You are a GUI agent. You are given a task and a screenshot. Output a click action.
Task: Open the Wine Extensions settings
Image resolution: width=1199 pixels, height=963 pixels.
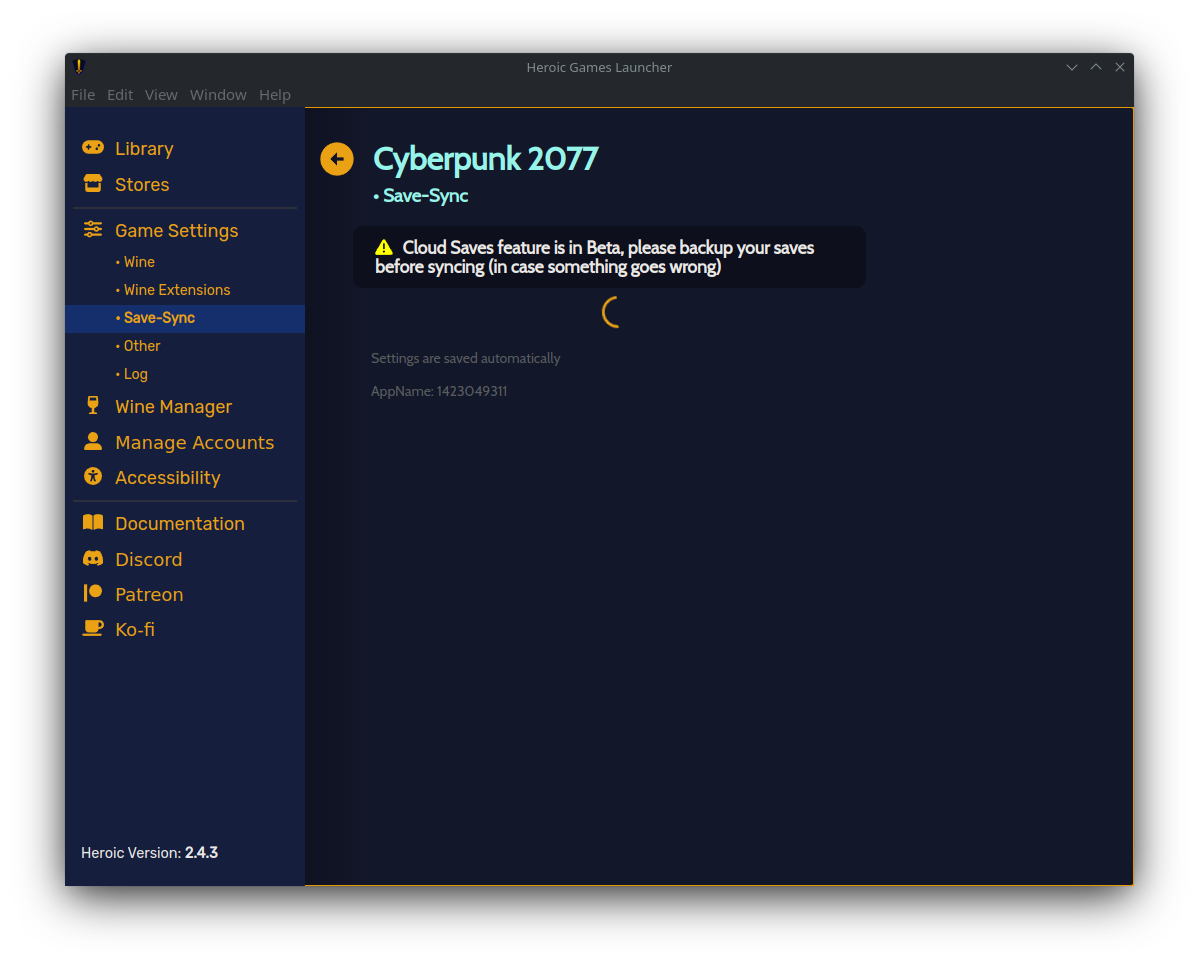point(177,289)
